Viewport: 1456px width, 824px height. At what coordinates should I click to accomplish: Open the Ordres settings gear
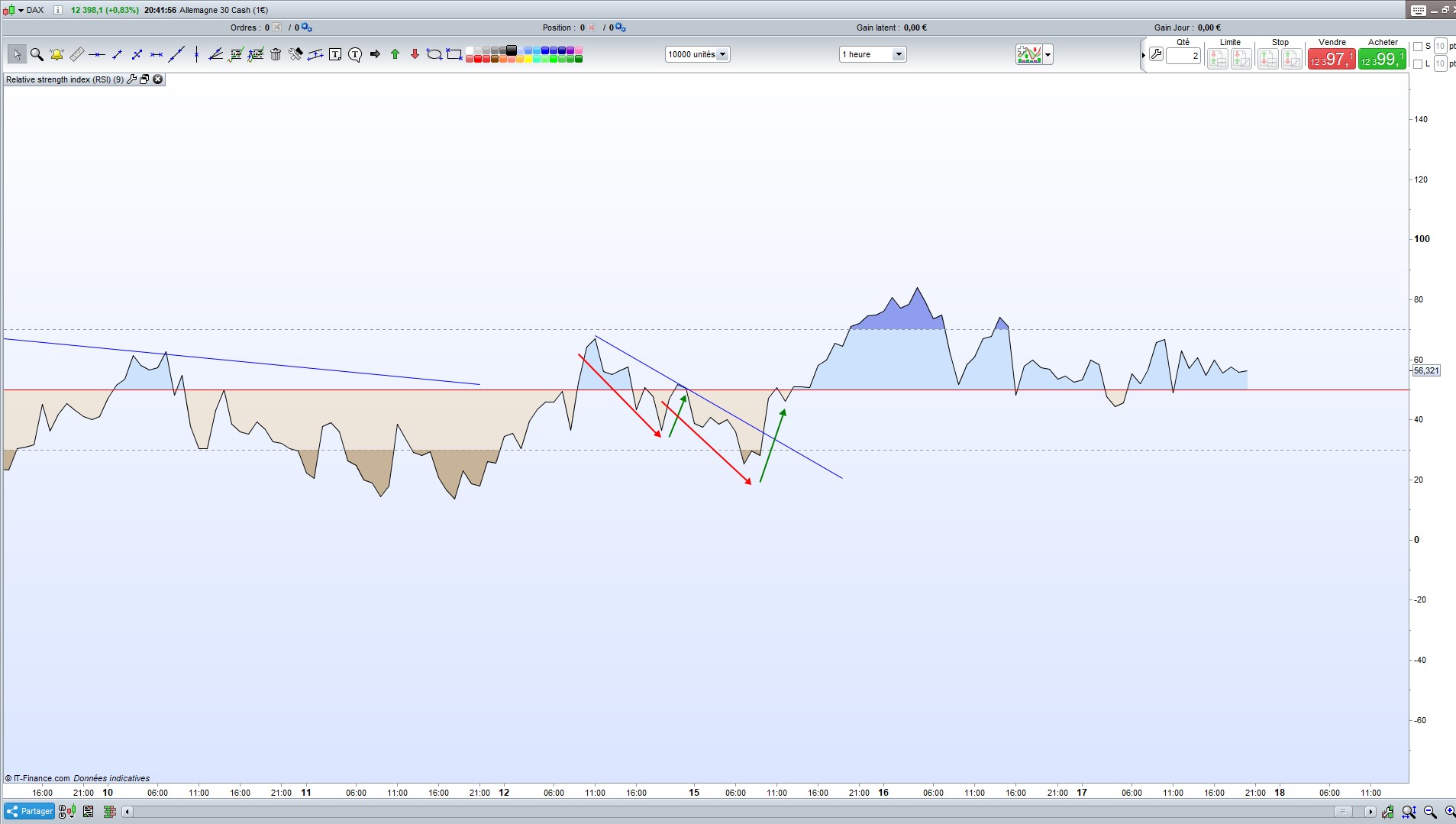(306, 27)
